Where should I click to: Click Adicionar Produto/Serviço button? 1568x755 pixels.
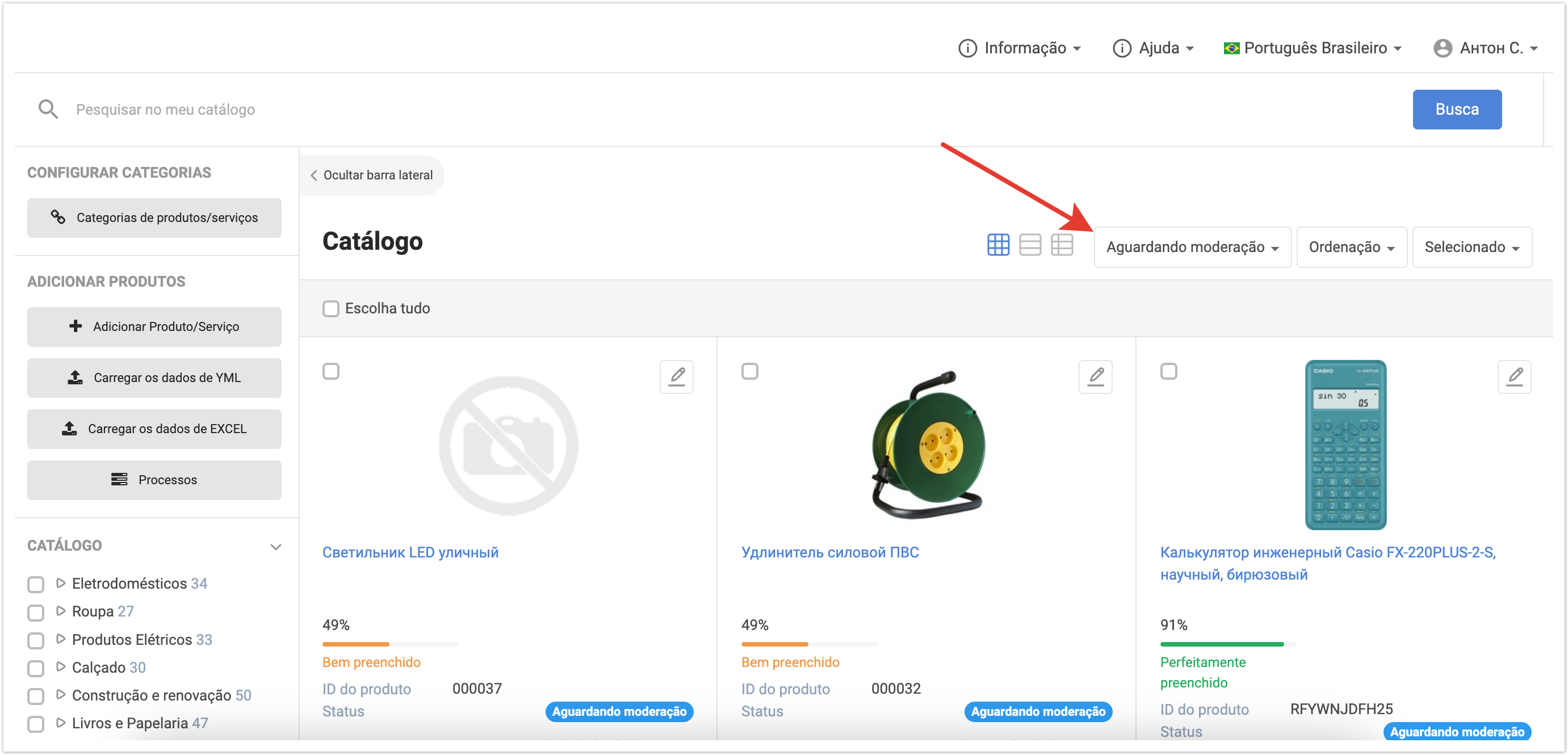(x=154, y=327)
